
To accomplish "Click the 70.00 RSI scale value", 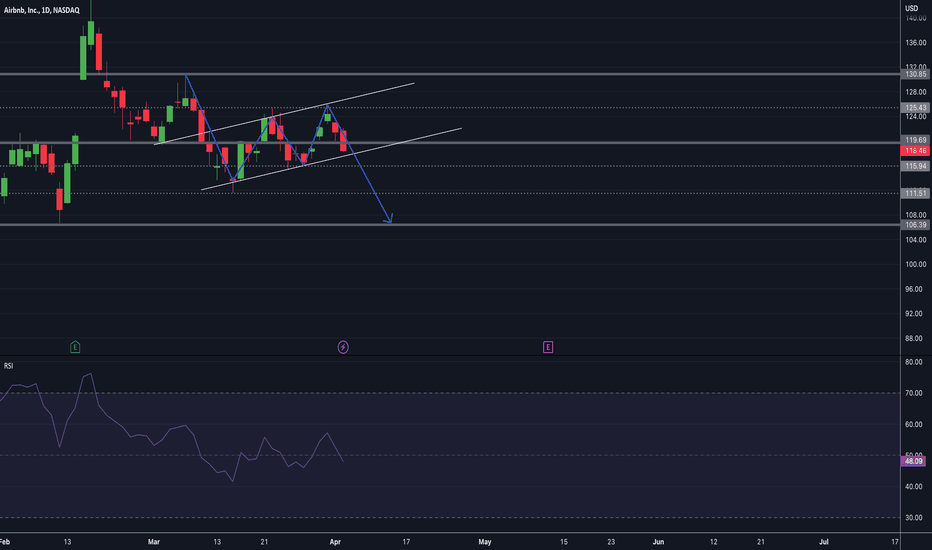I will point(914,393).
